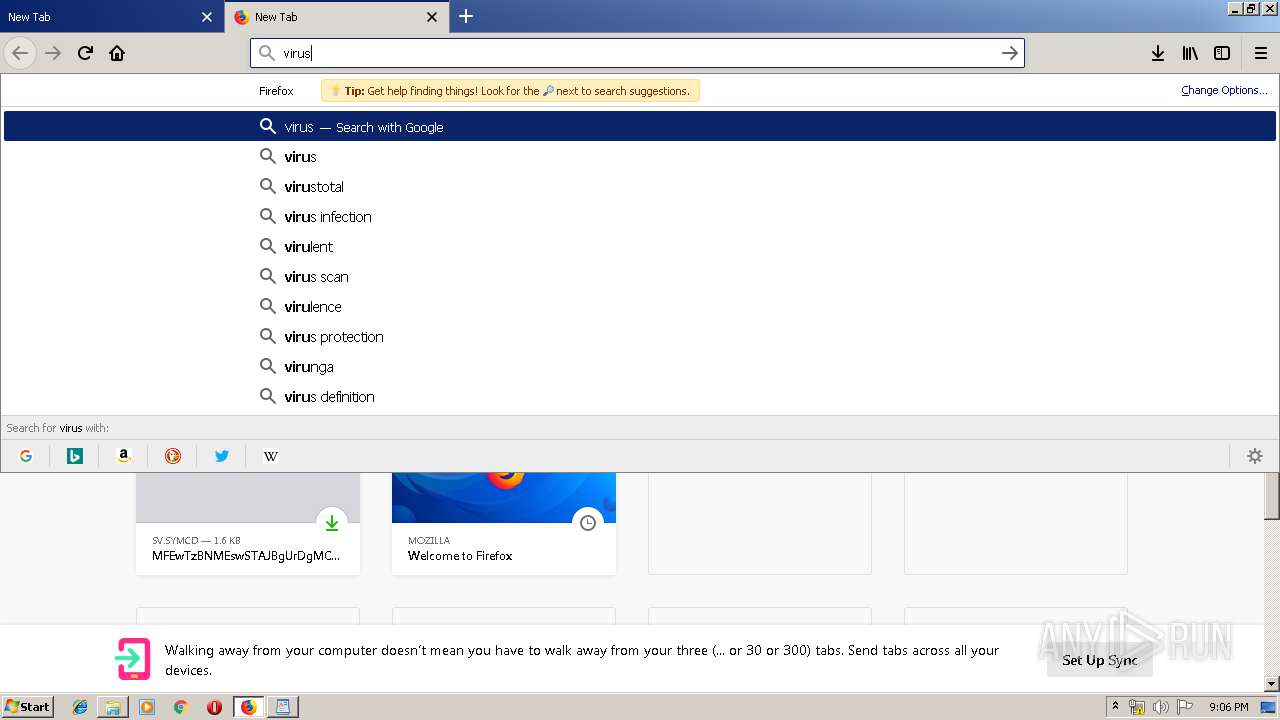Select the active New Tab with Firefox logo

(x=337, y=17)
